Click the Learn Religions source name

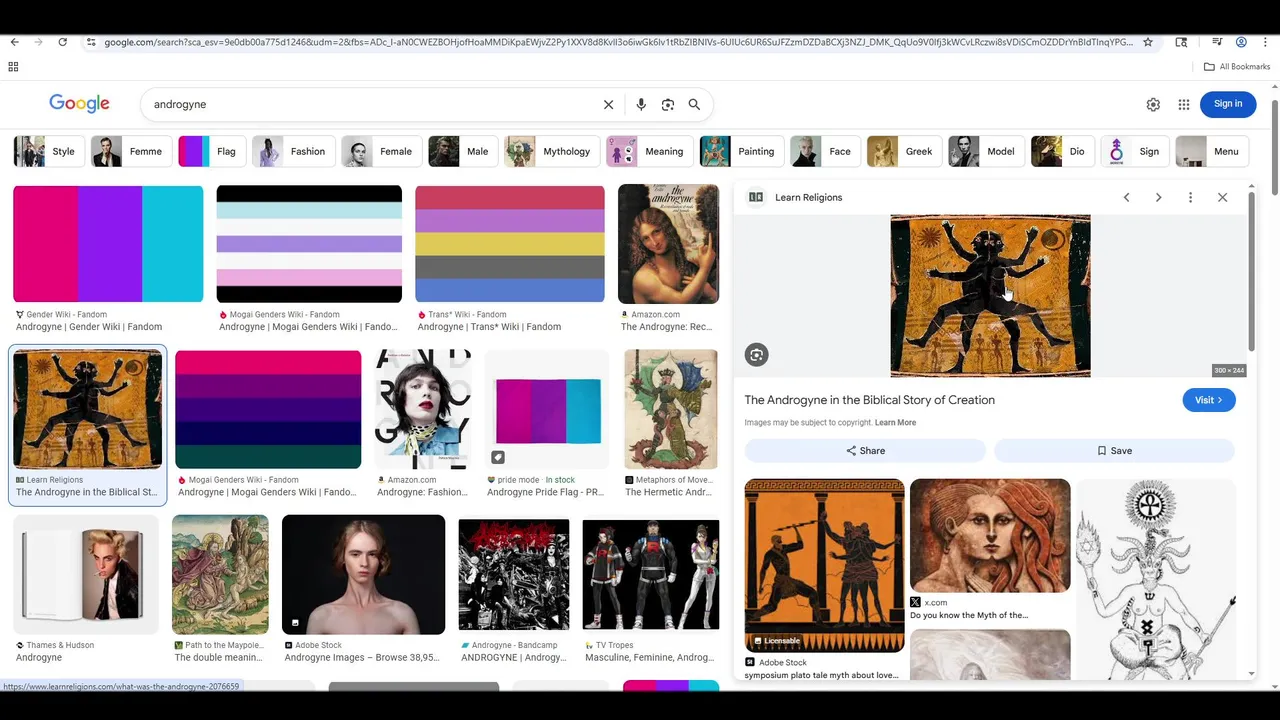click(x=808, y=197)
